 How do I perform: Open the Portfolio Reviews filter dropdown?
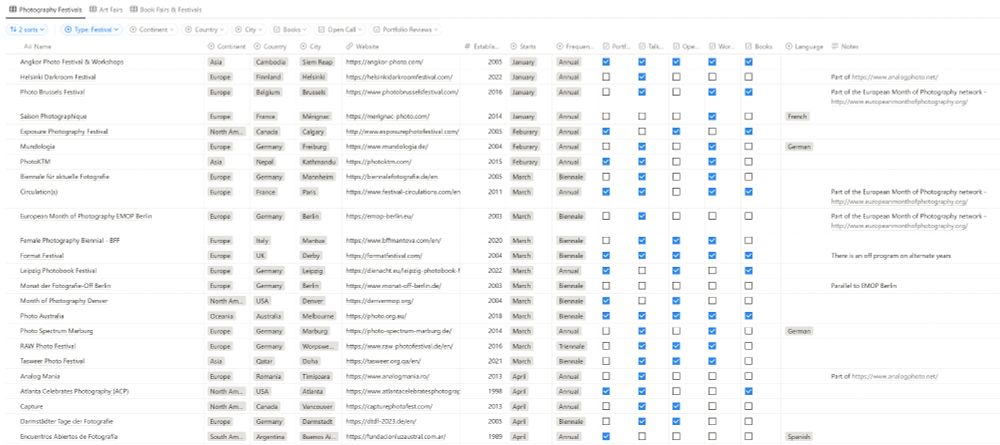coord(406,29)
